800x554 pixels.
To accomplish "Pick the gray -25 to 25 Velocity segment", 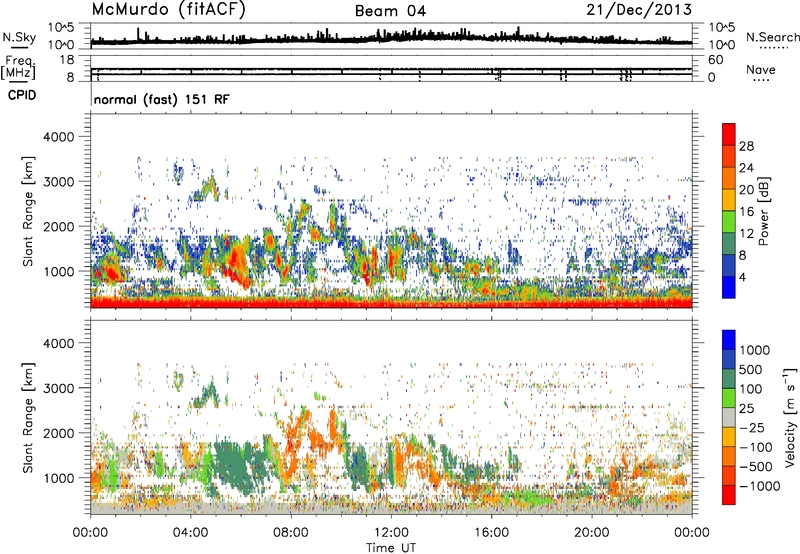I will pyautogui.click(x=729, y=418).
